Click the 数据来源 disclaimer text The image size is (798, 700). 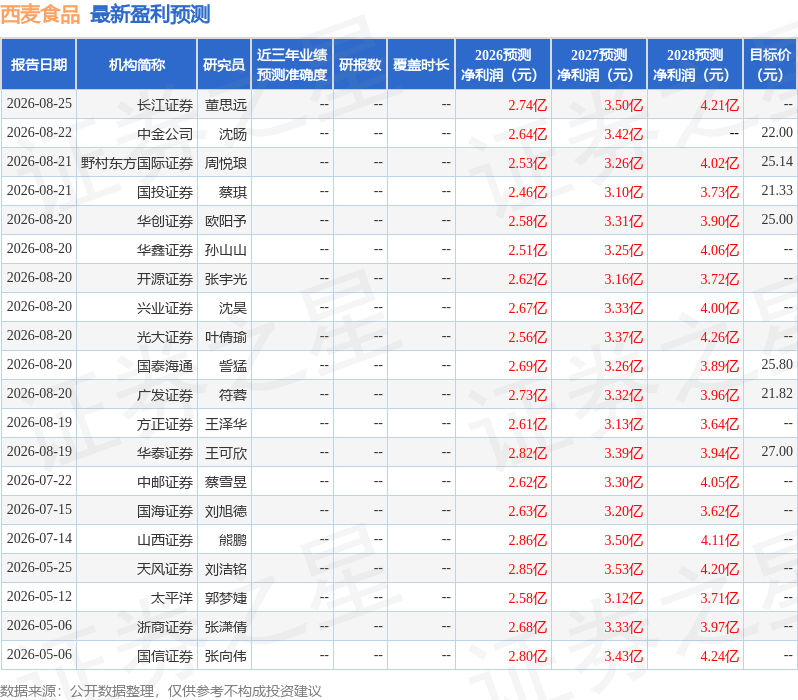coord(161,691)
